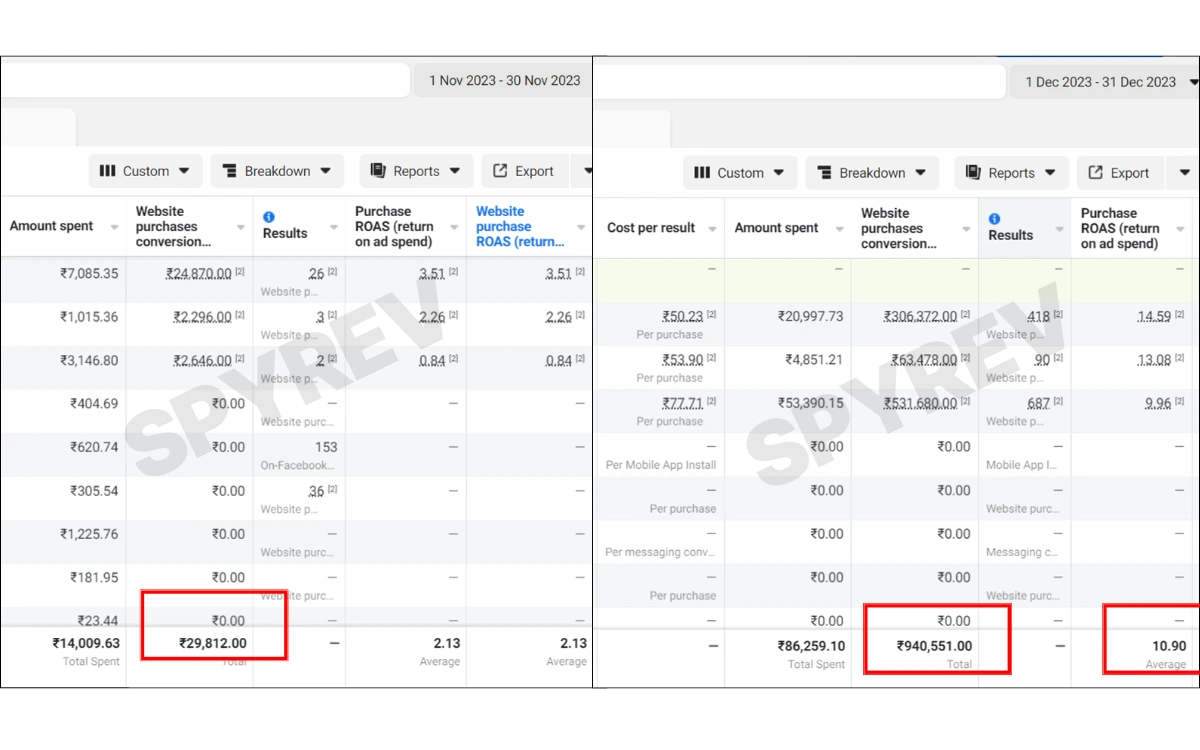Click the Export icon in November report
Screen dimensions: 1200x750
tap(500, 171)
